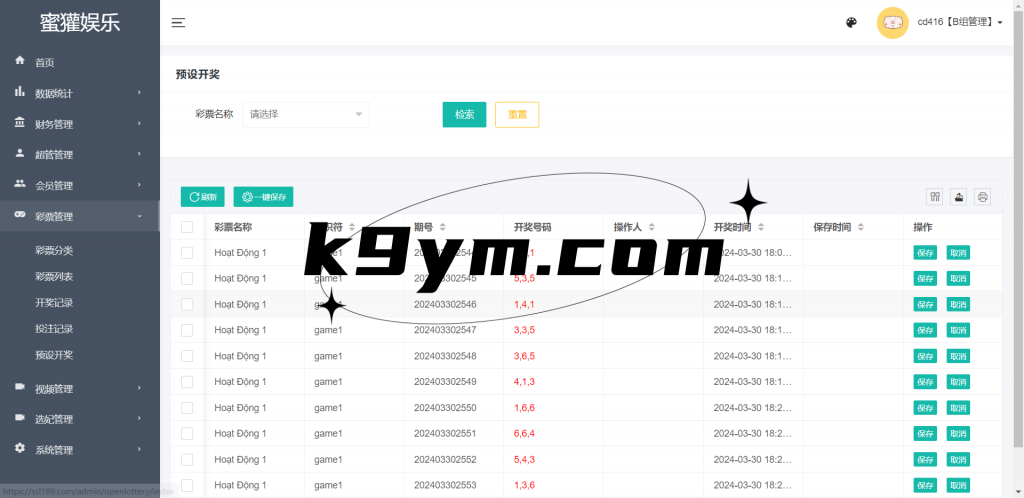Viewport: 1024px width, 498px height.
Task: Expand 财务管理 via its chevron
Action: pyautogui.click(x=139, y=123)
